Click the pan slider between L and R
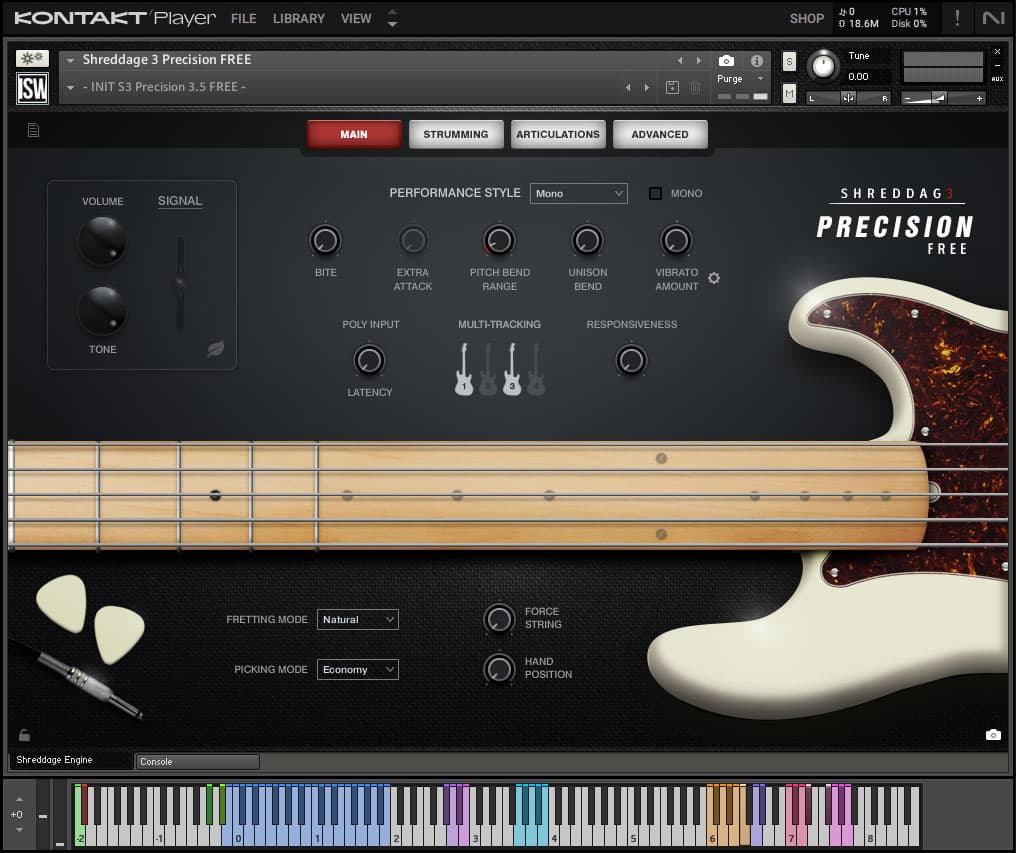1016x853 pixels. (848, 98)
